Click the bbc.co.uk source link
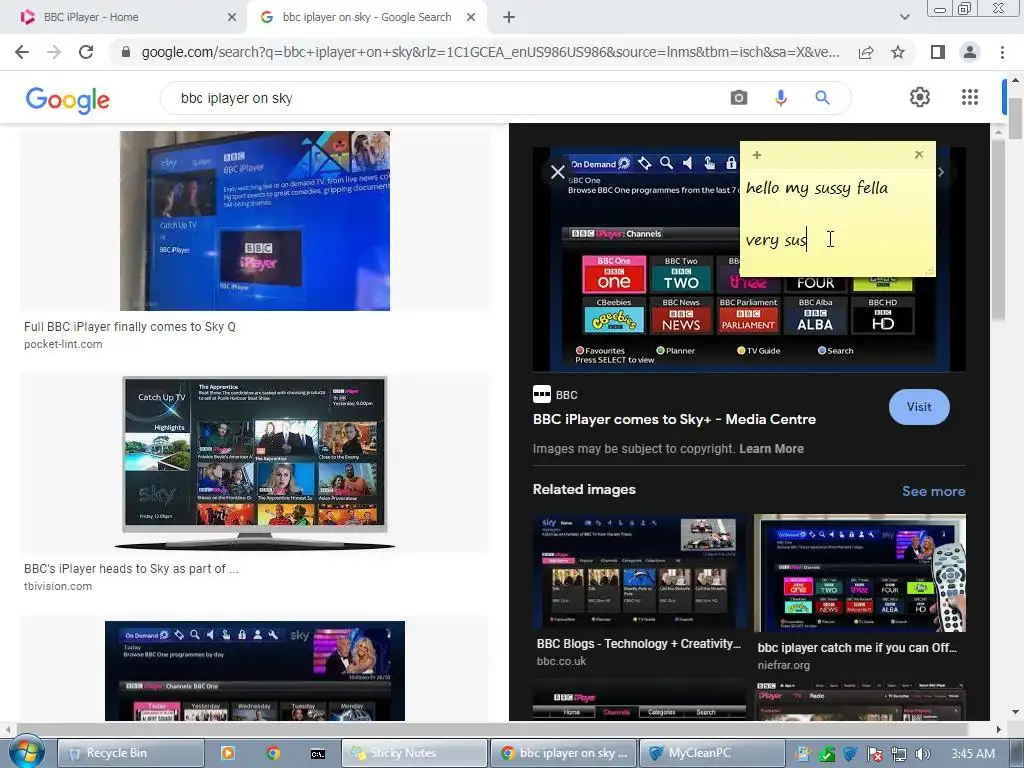This screenshot has width=1024, height=768. pos(562,661)
